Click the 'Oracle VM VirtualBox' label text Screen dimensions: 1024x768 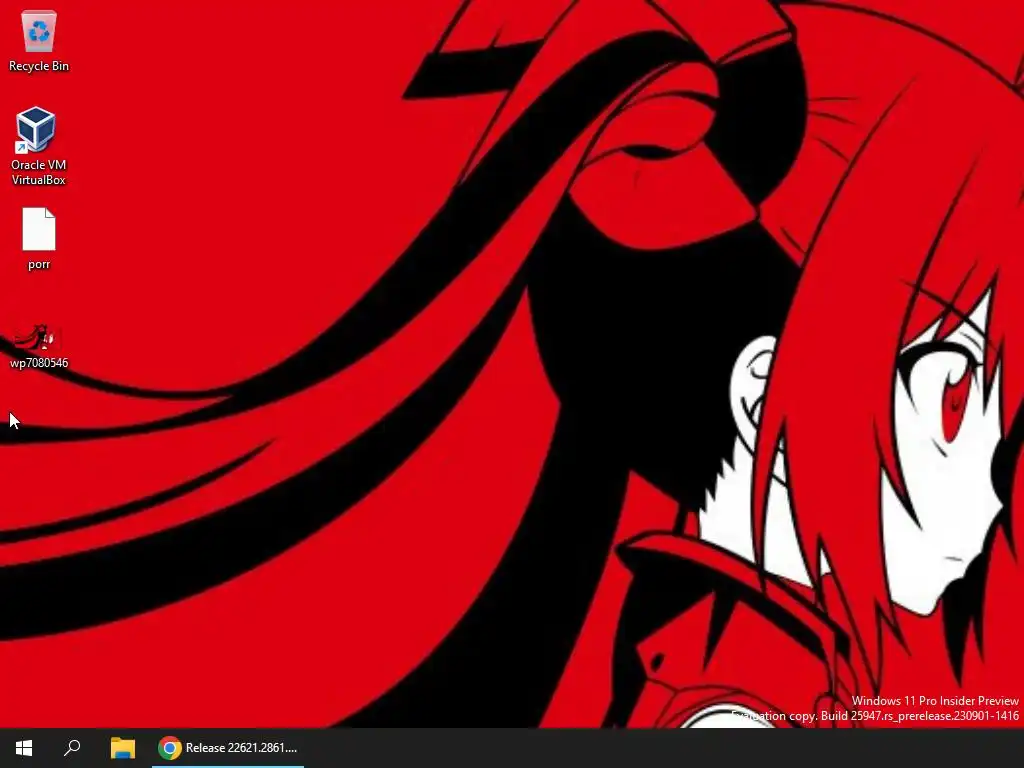coord(39,172)
